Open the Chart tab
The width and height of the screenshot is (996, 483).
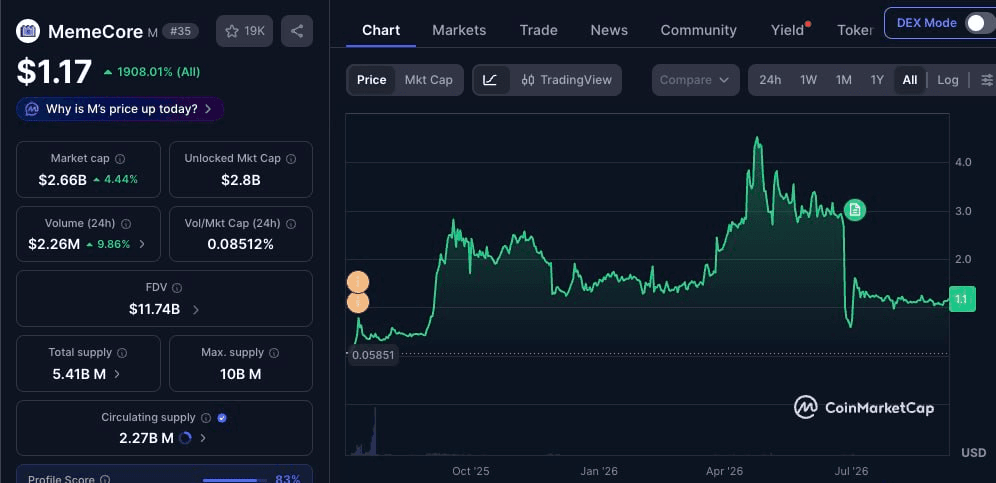click(381, 30)
